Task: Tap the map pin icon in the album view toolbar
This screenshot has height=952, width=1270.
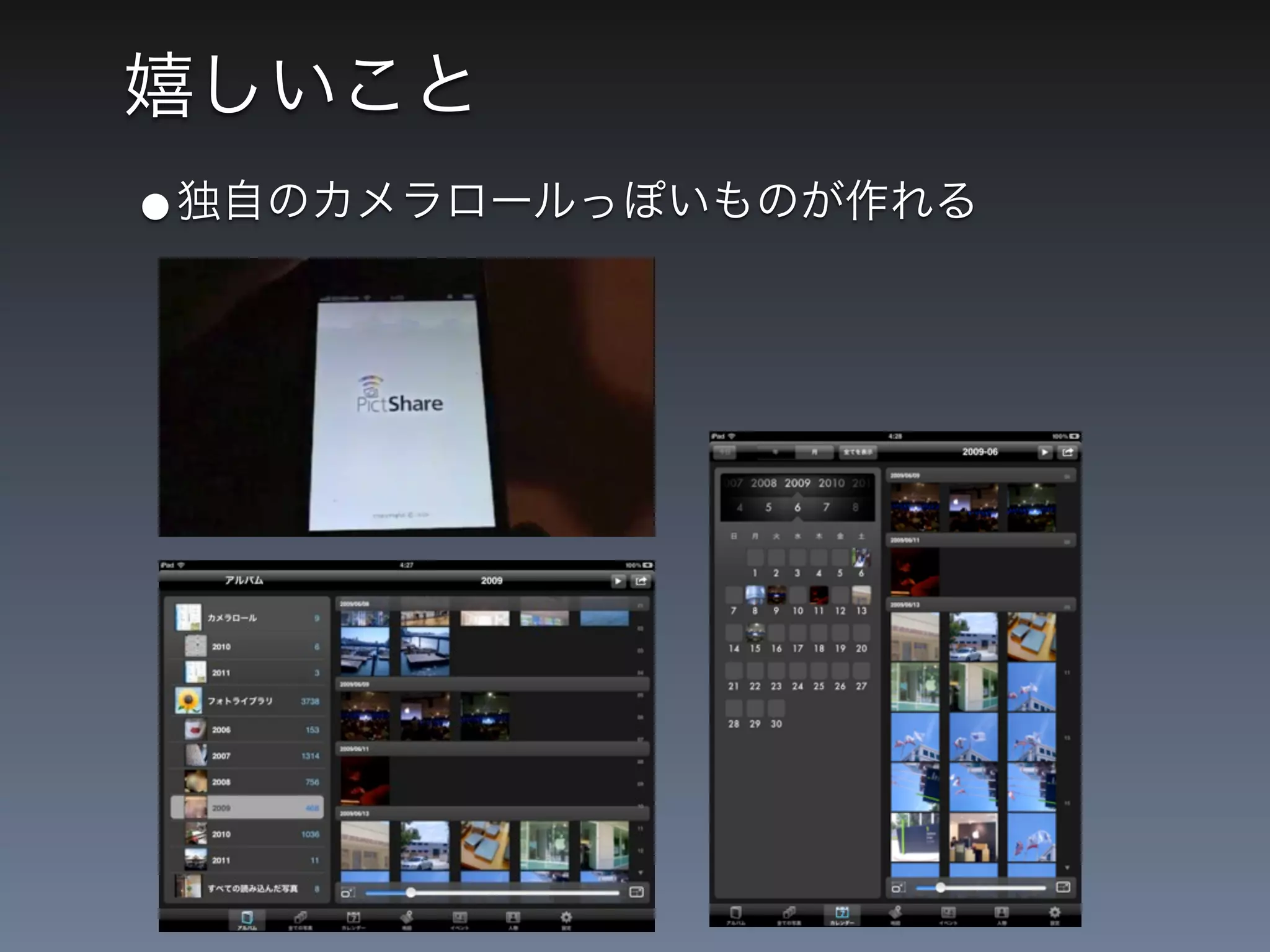Action: (406, 918)
